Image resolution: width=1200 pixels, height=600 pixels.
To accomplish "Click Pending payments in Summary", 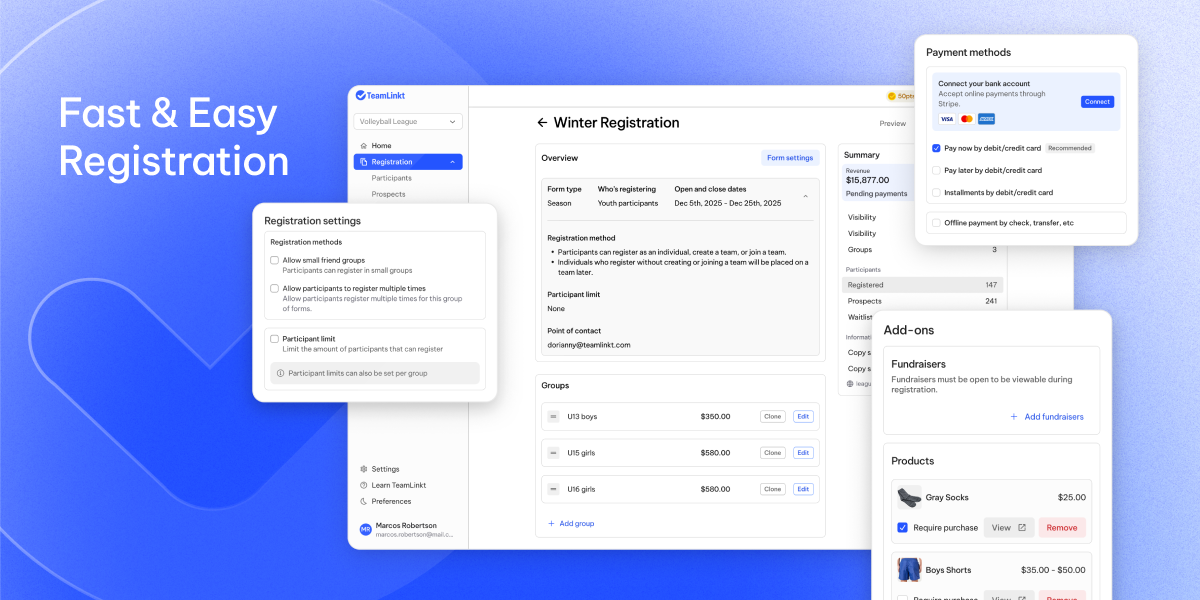I will [x=877, y=194].
